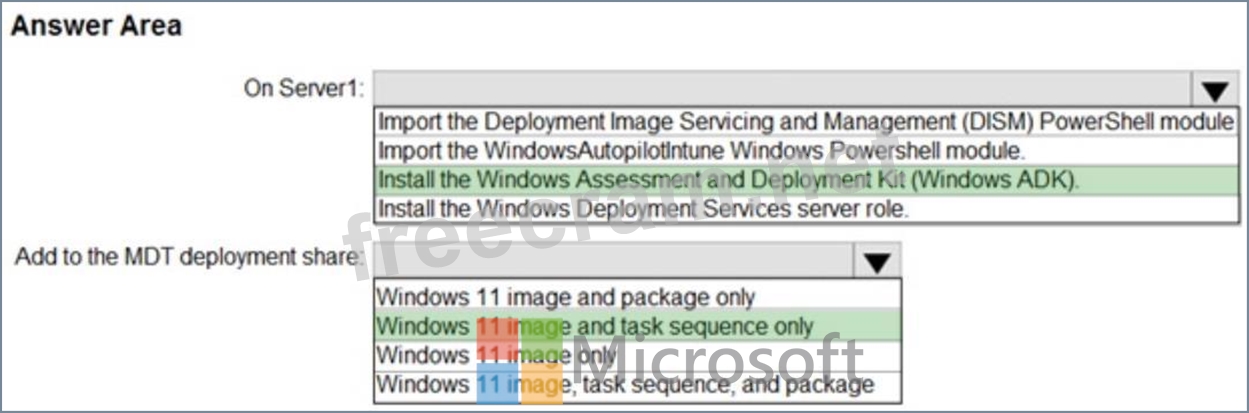Click the Microsoft wordmark text
The image size is (1249, 413).
(717, 362)
